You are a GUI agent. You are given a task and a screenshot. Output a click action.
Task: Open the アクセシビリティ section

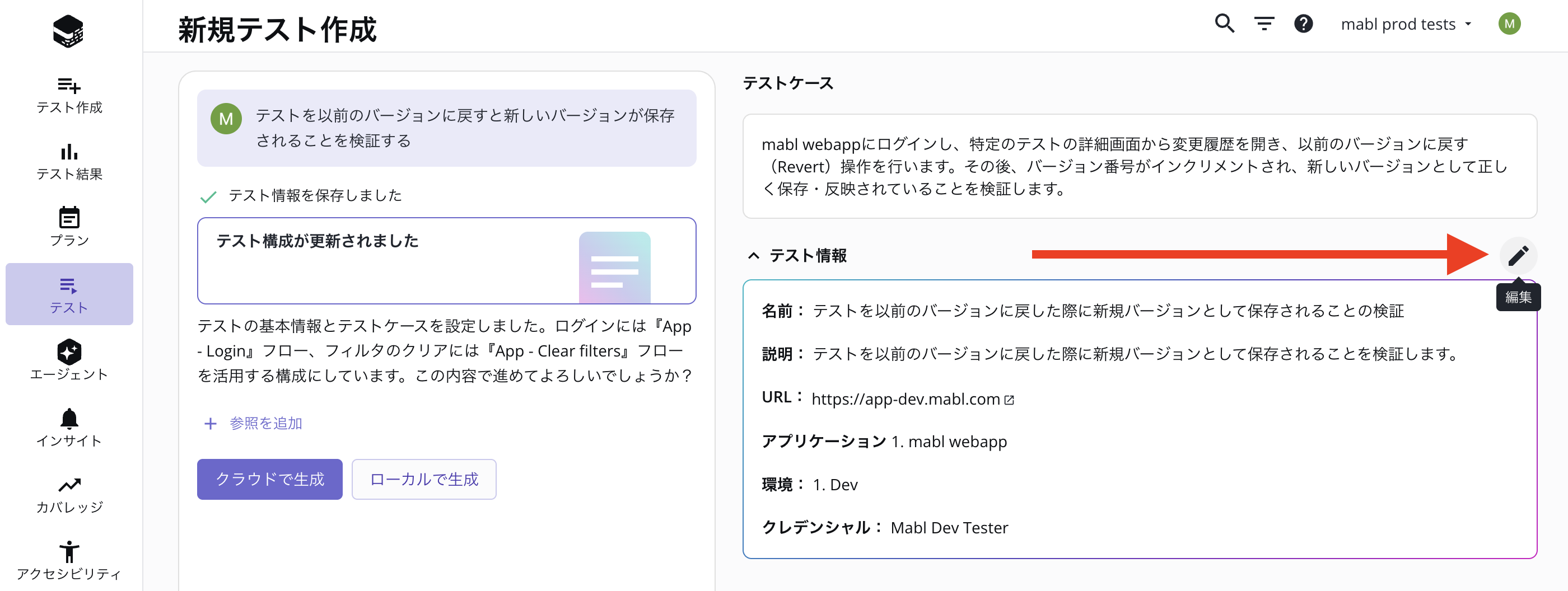pyautogui.click(x=69, y=561)
